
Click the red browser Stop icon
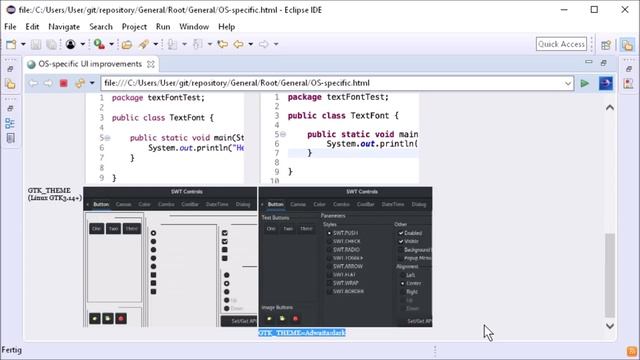(x=64, y=83)
